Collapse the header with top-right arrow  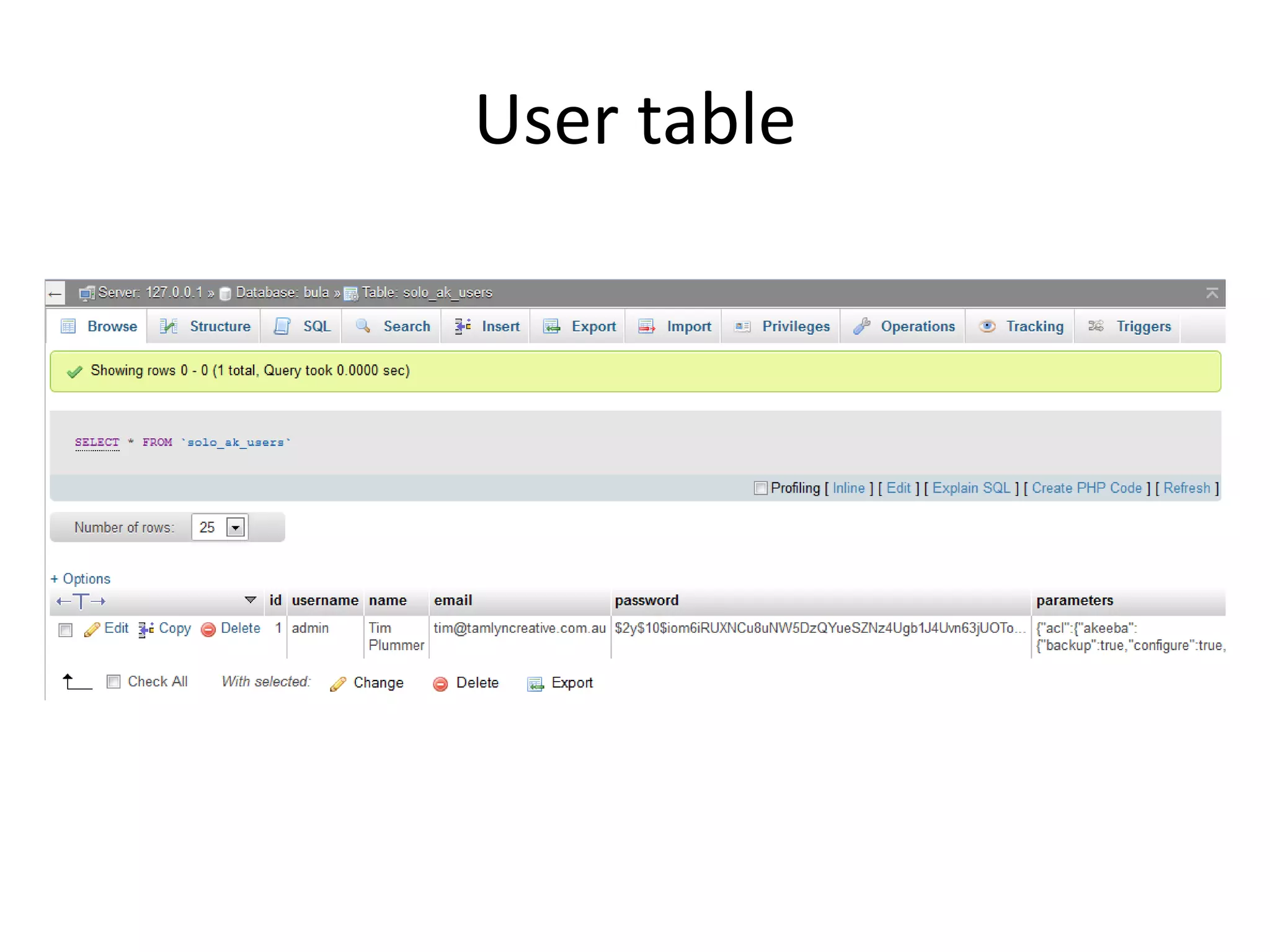[x=1212, y=293]
